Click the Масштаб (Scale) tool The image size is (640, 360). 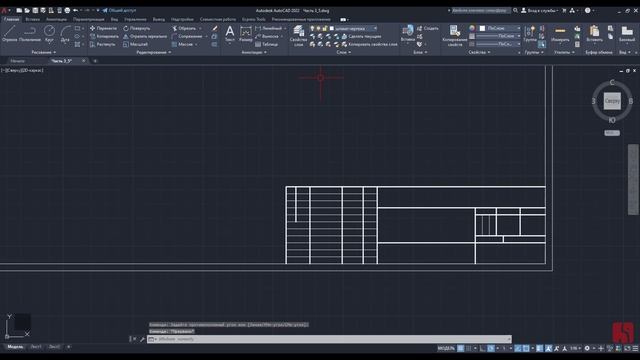(136, 44)
